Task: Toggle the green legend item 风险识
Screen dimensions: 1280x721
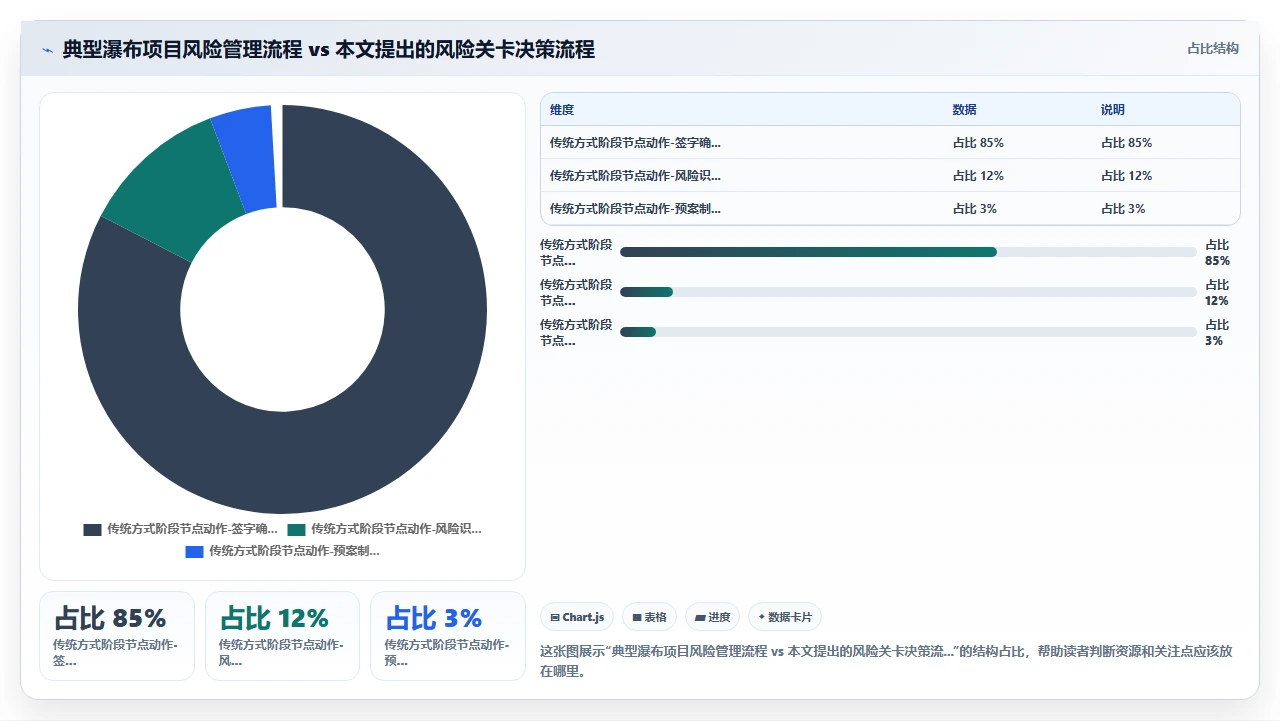Action: pyautogui.click(x=385, y=529)
